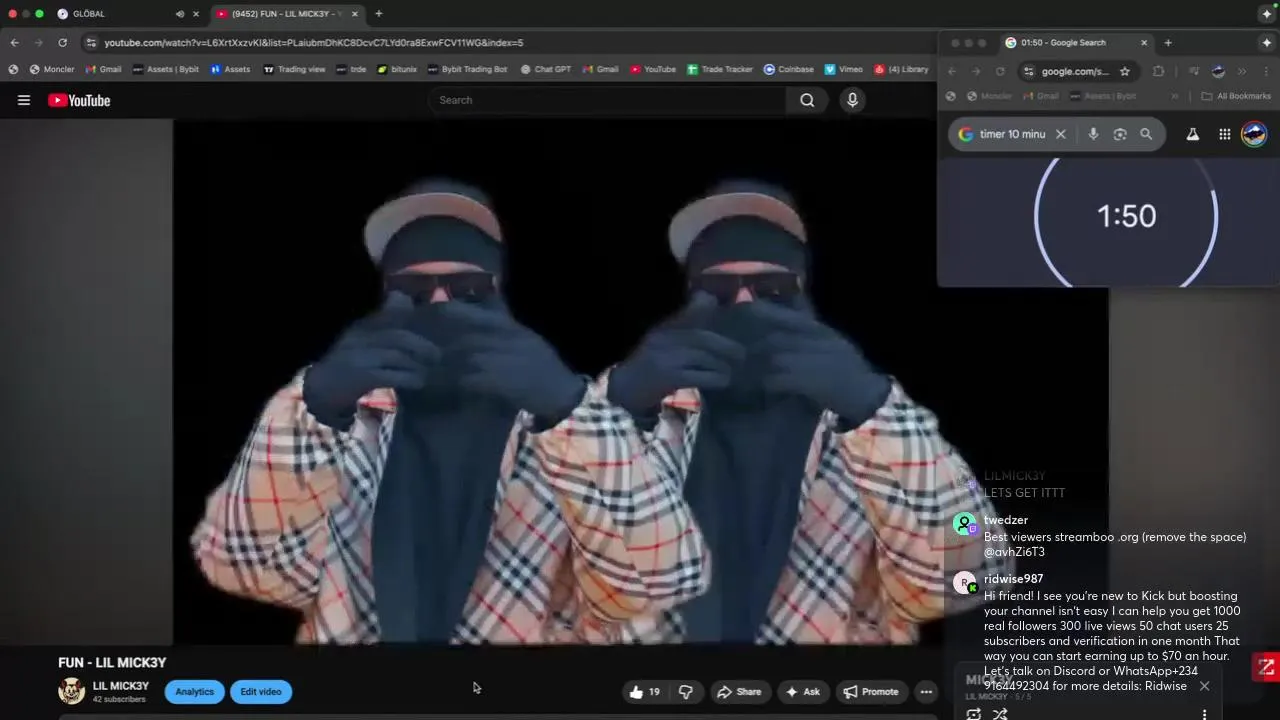Open the Google apps grid
This screenshot has height=720, width=1280.
(1225, 134)
